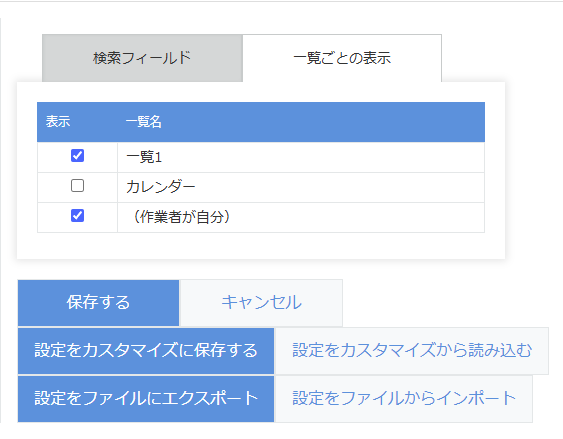Click the empty area right of カレンダー text
Screen dimensions: 563x439
(x=339, y=187)
